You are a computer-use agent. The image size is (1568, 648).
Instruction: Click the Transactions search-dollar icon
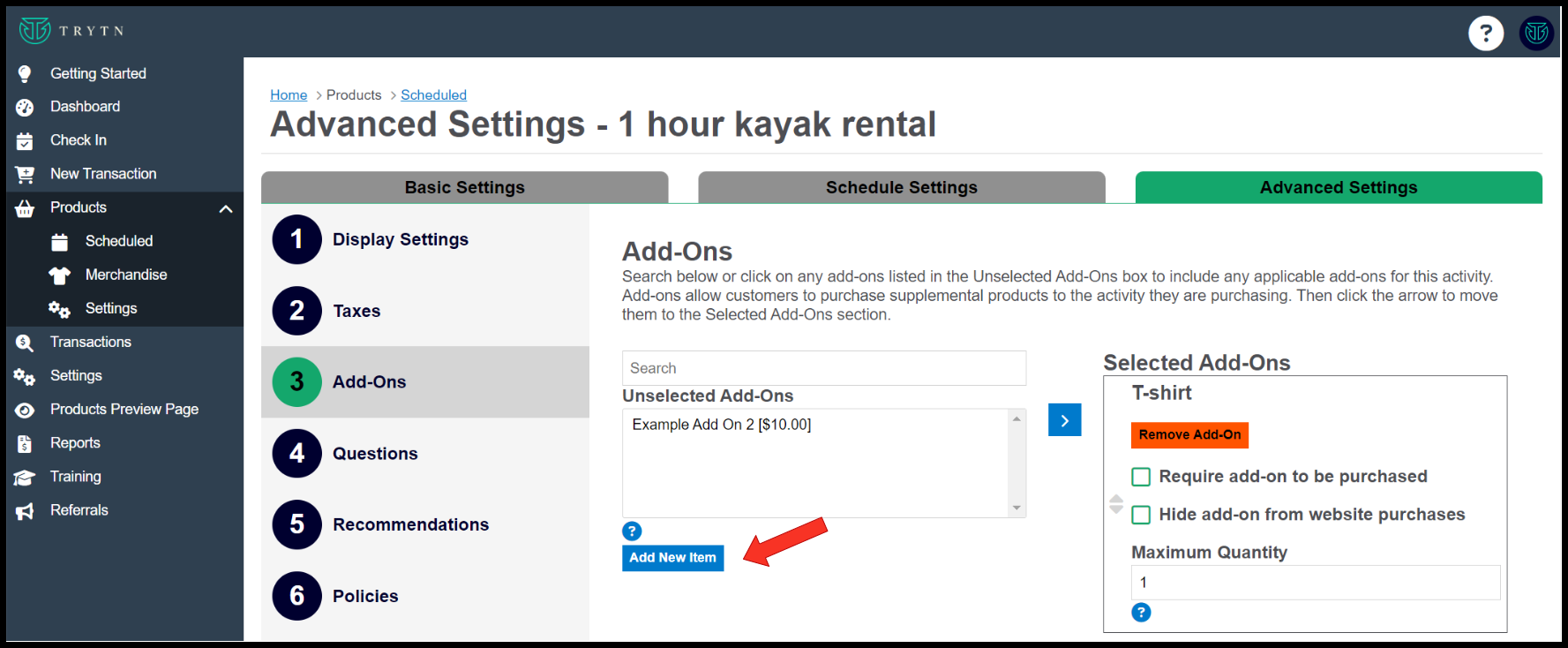tap(25, 343)
